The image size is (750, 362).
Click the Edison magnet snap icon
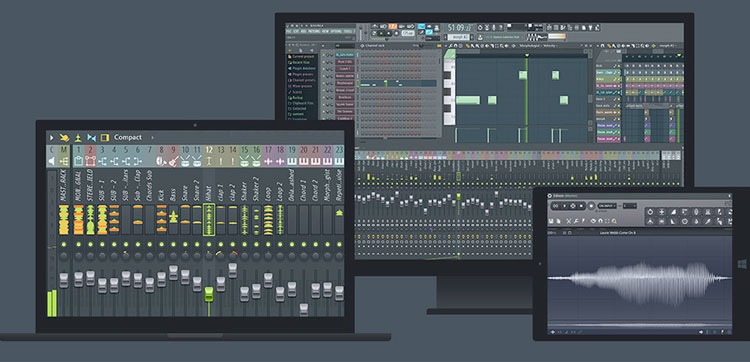600,221
